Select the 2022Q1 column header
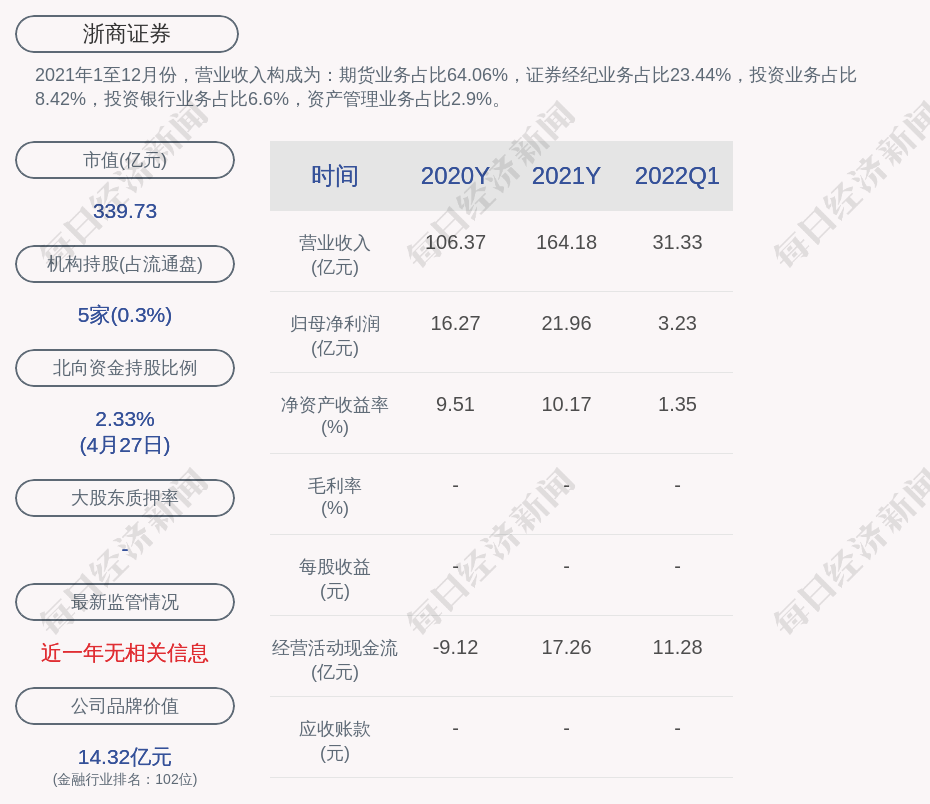 click(677, 176)
